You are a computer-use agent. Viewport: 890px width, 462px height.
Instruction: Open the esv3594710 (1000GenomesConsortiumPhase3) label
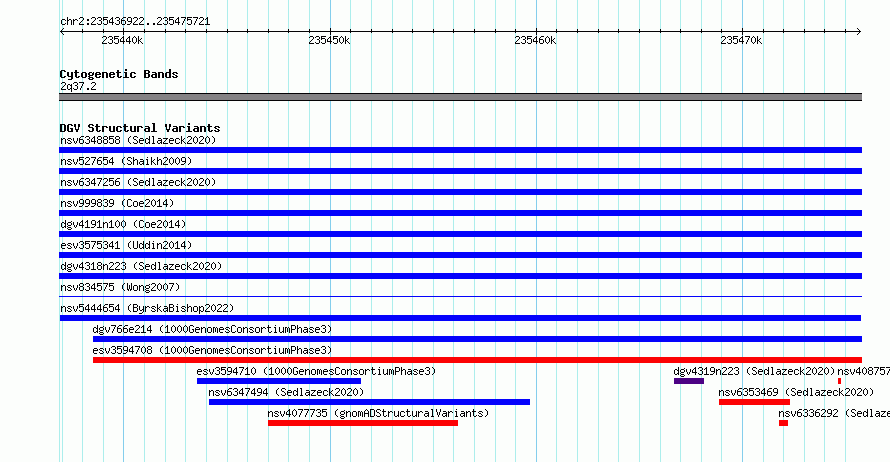(x=316, y=371)
